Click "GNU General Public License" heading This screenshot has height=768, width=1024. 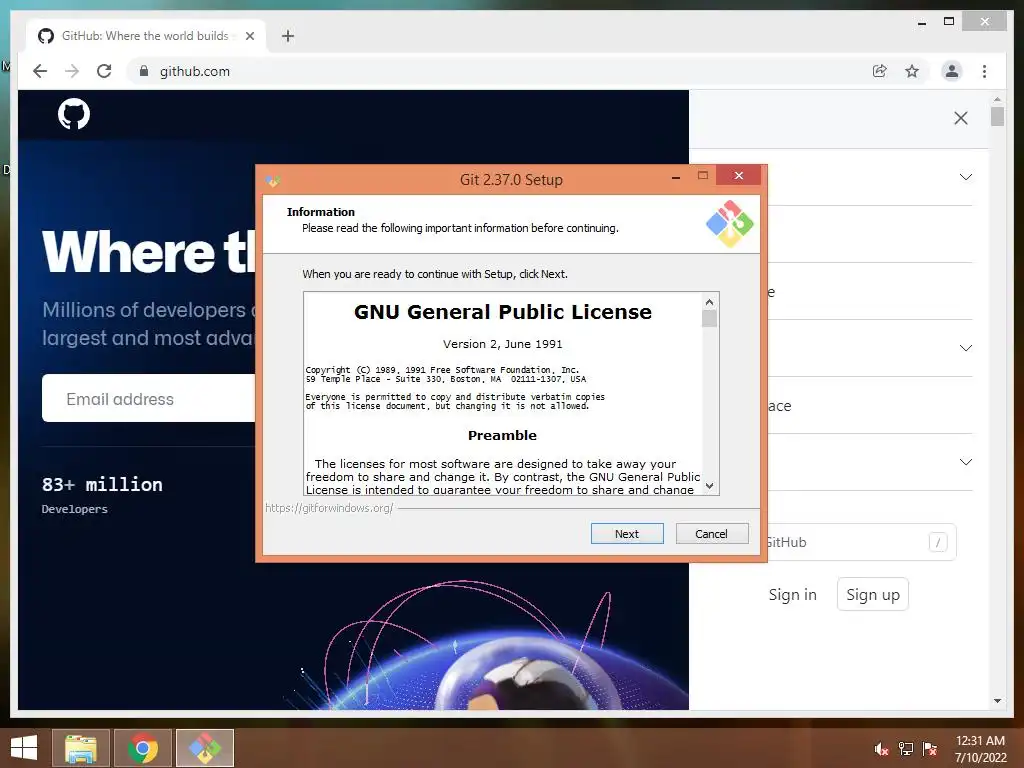(503, 312)
